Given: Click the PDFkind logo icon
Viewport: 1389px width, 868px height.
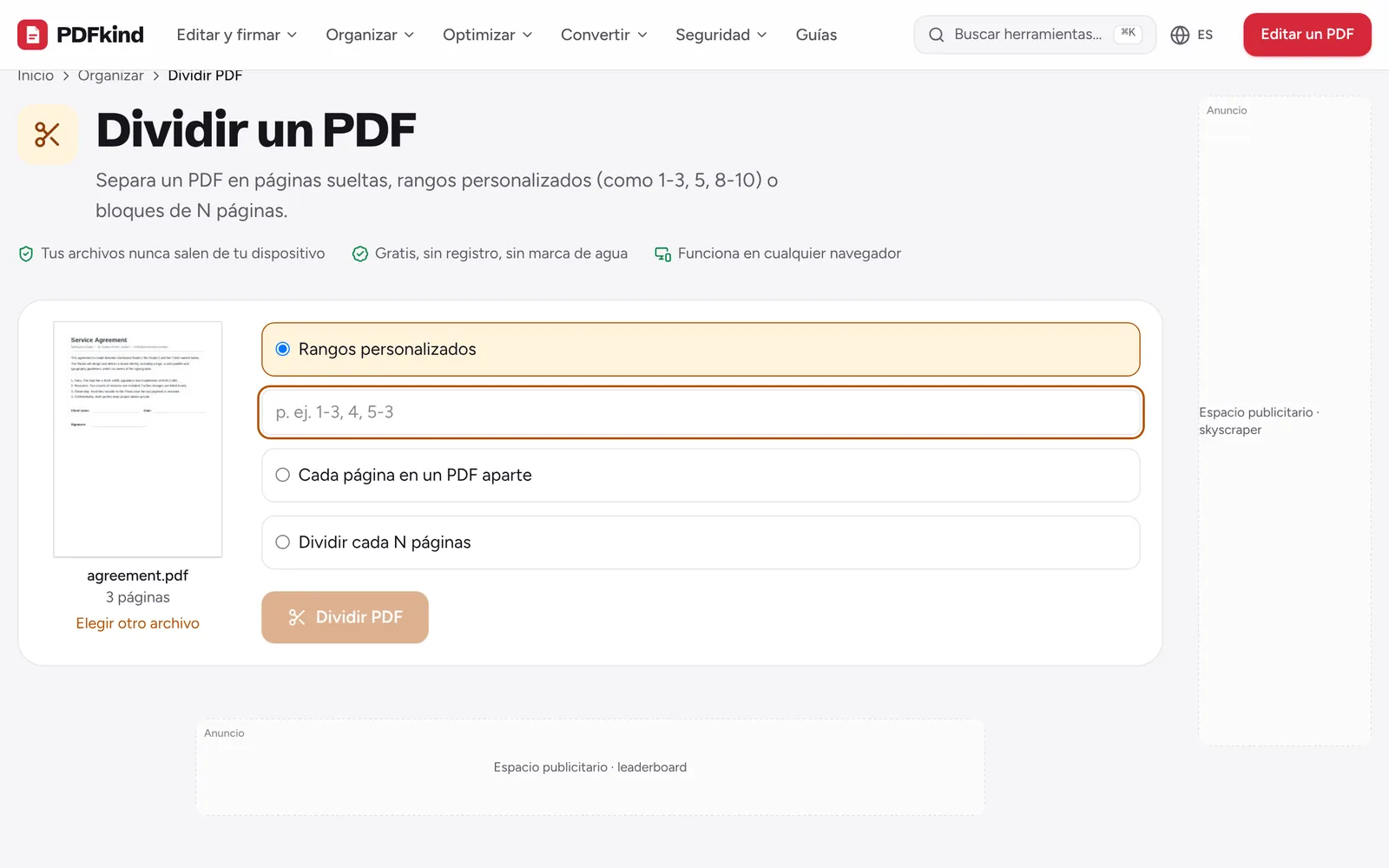Looking at the screenshot, I should [x=32, y=35].
